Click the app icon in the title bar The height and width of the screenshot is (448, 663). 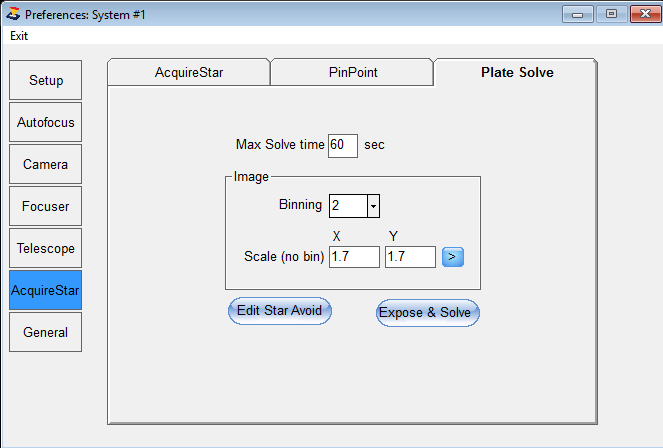(13, 14)
